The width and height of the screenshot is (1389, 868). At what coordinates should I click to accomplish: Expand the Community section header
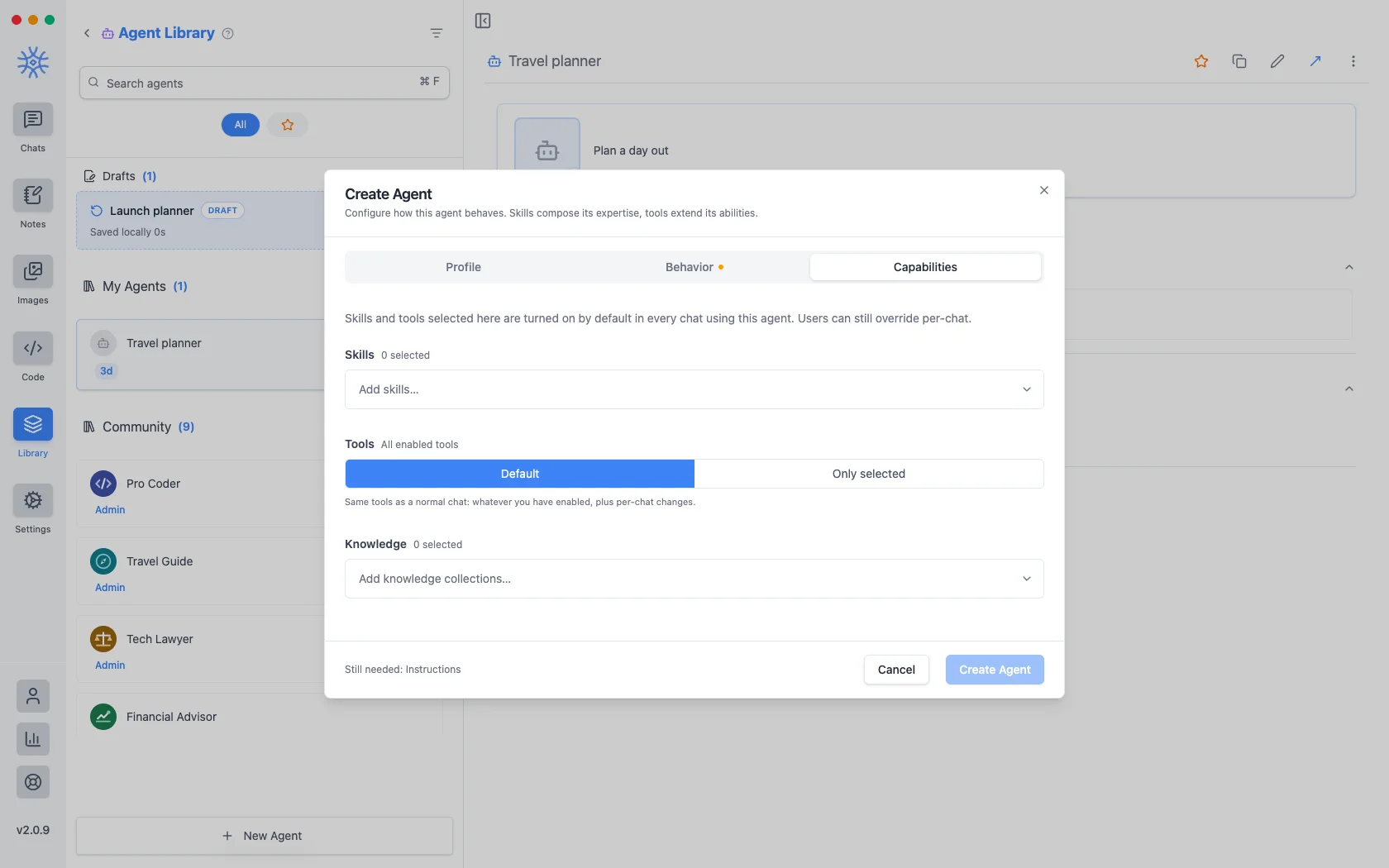[139, 427]
